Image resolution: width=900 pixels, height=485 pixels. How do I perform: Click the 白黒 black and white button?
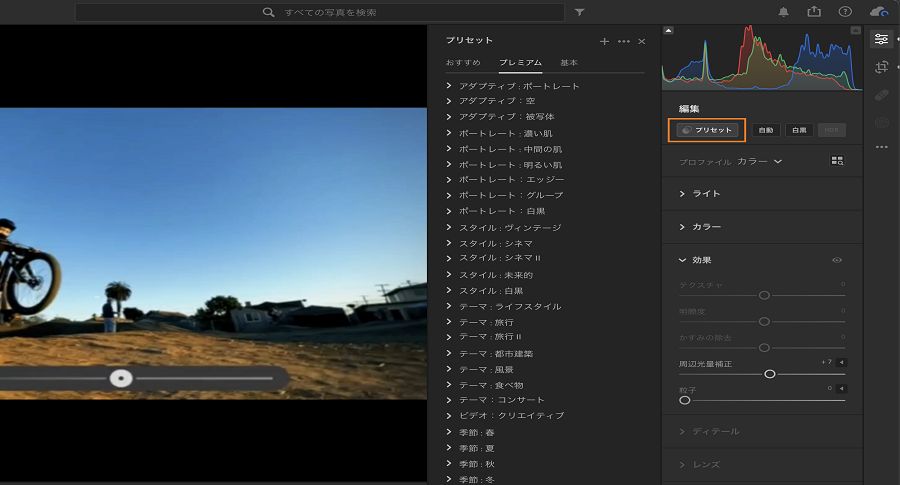(x=799, y=130)
